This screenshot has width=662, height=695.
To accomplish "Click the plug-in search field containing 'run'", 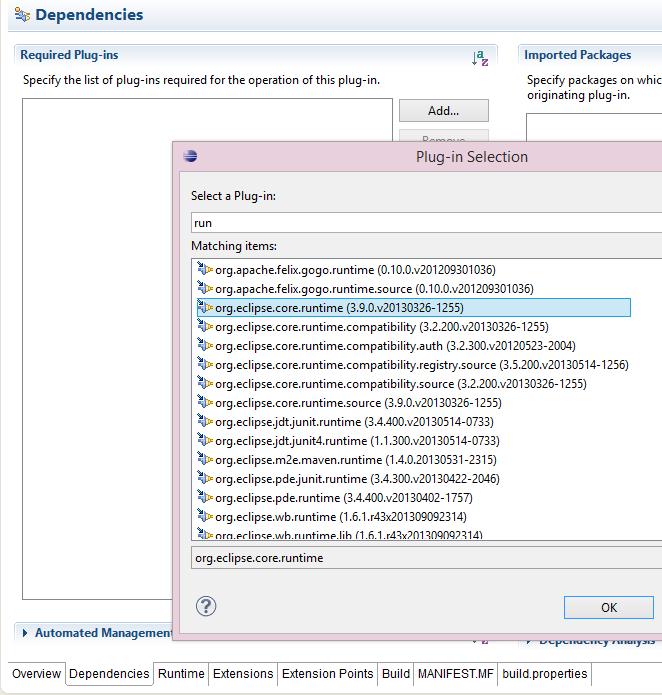I will tap(426, 223).
